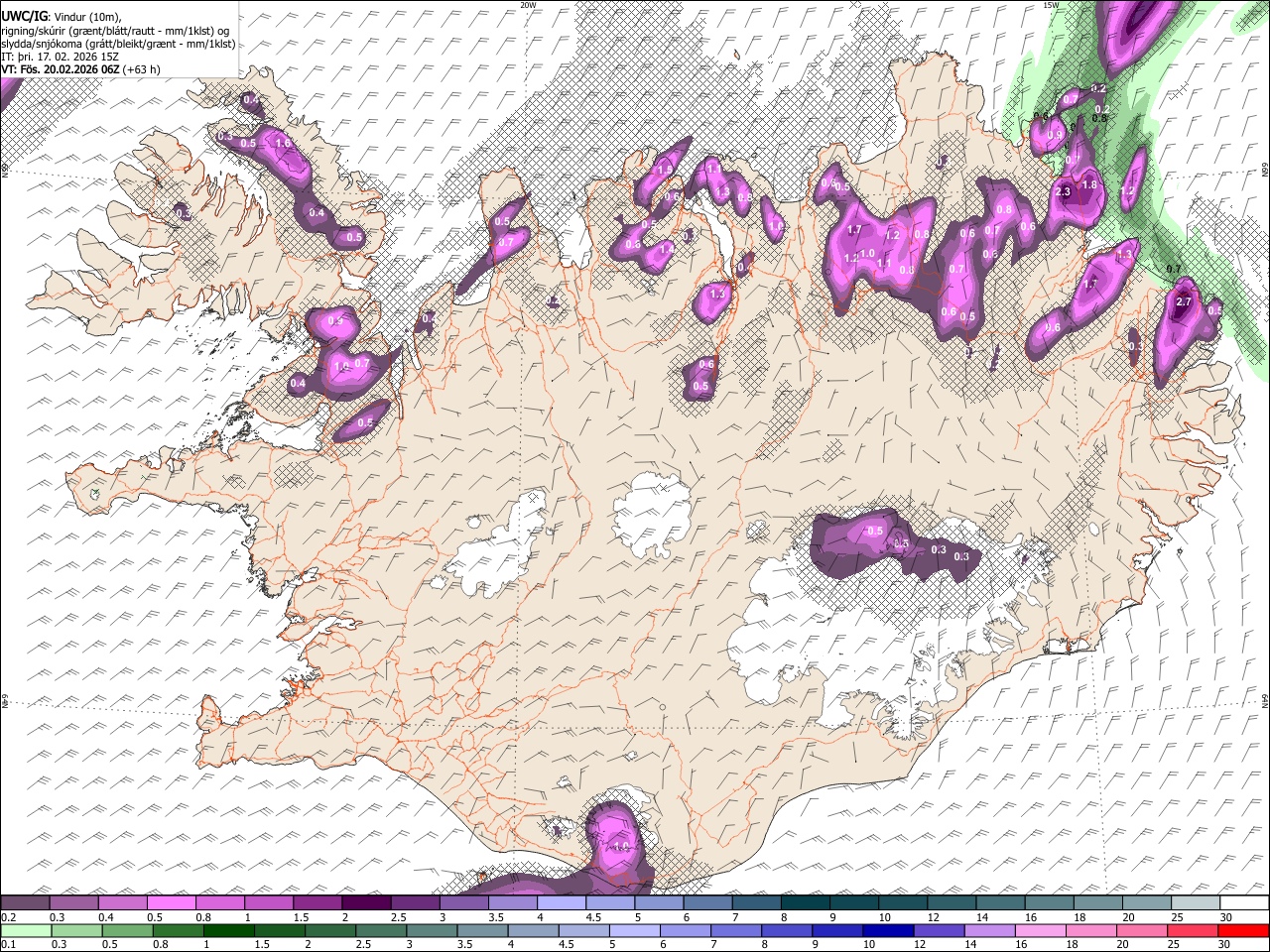1270x952 pixels.
Task: Click the light lavender swatch at 4 on snow scale
Action: pyautogui.click(x=563, y=902)
